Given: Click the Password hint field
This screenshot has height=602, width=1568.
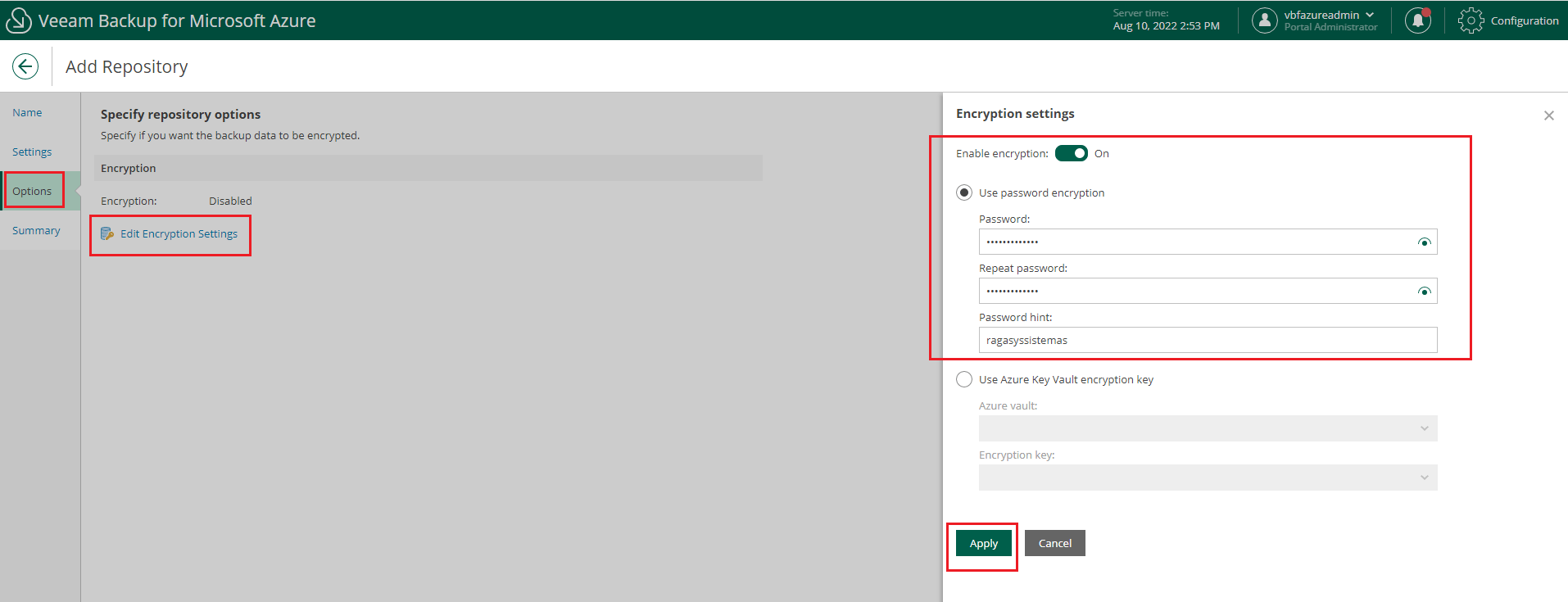Looking at the screenshot, I should [x=1208, y=340].
